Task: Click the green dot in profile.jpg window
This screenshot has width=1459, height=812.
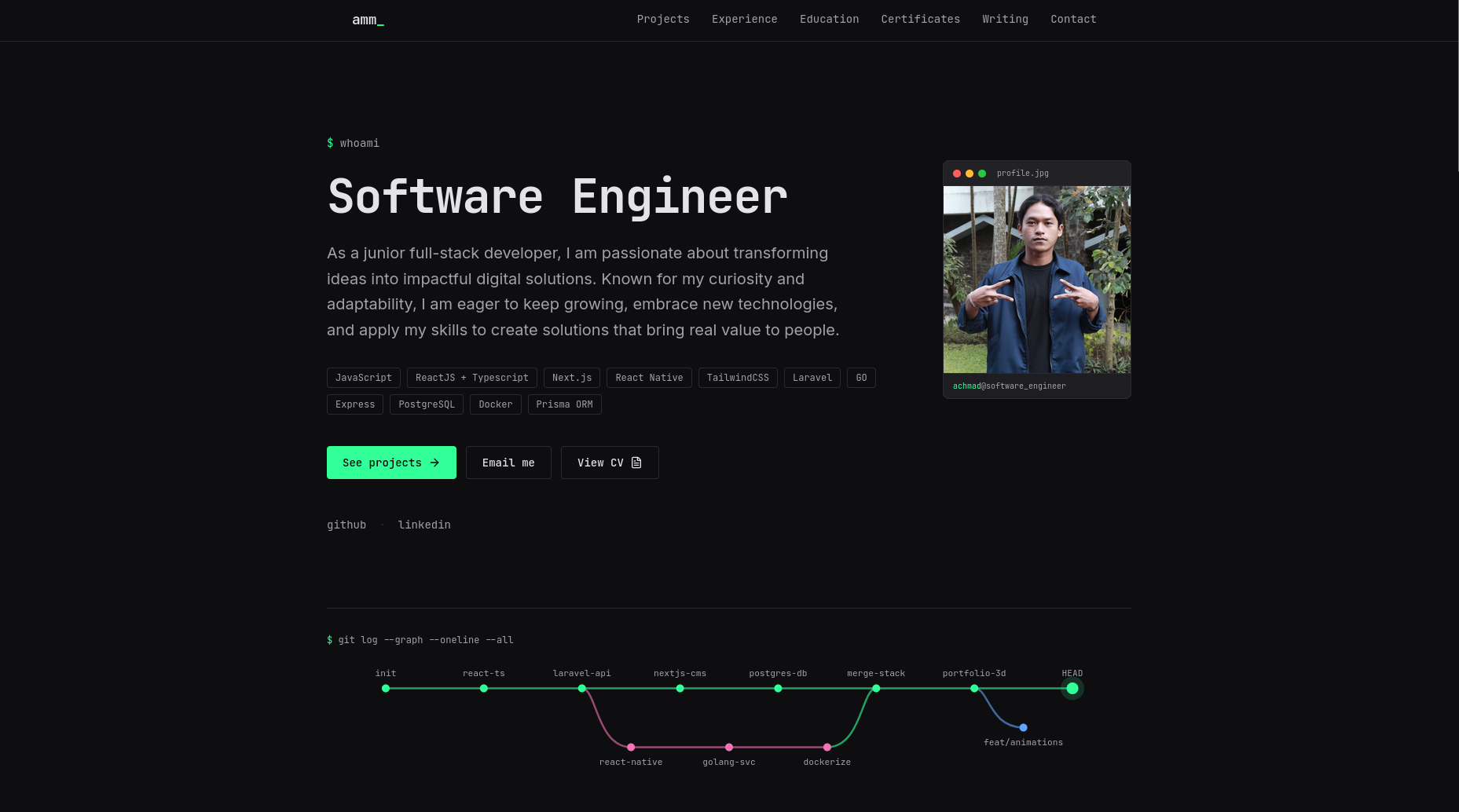Action: [982, 174]
